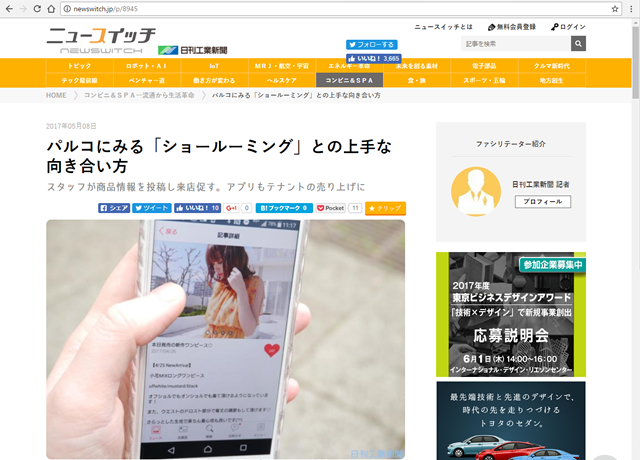Image resolution: width=640 pixels, height=460 pixels.
Task: Clip the article with orange クリップ button
Action: (x=386, y=208)
